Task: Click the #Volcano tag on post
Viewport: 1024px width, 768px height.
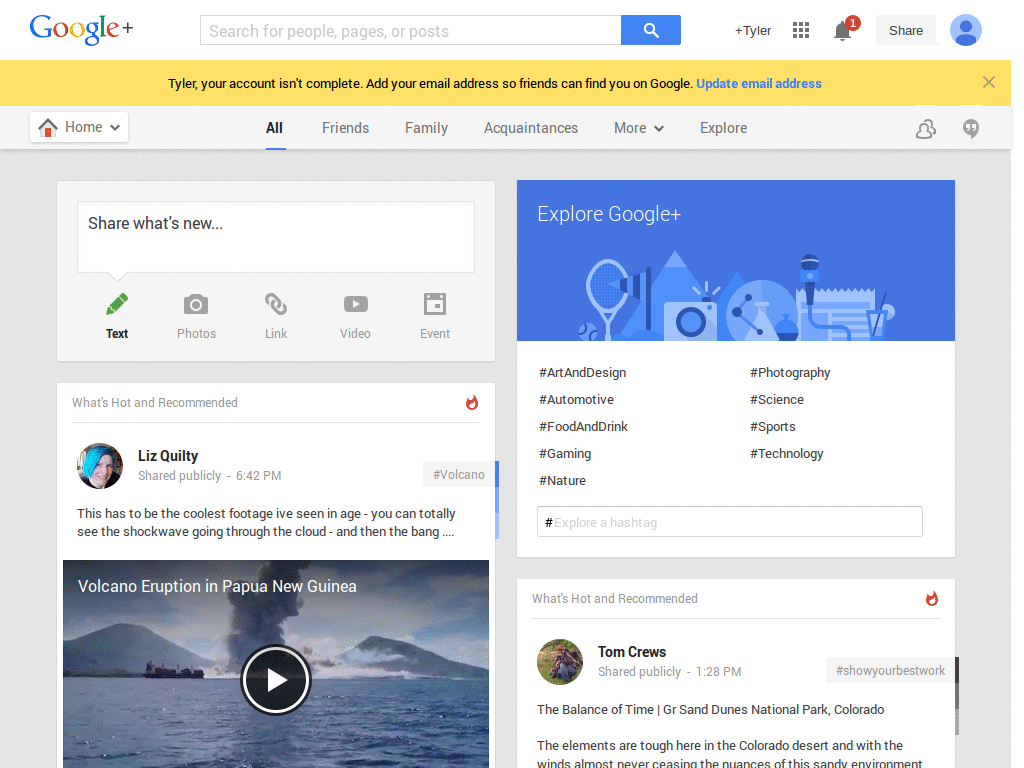Action: (x=459, y=474)
